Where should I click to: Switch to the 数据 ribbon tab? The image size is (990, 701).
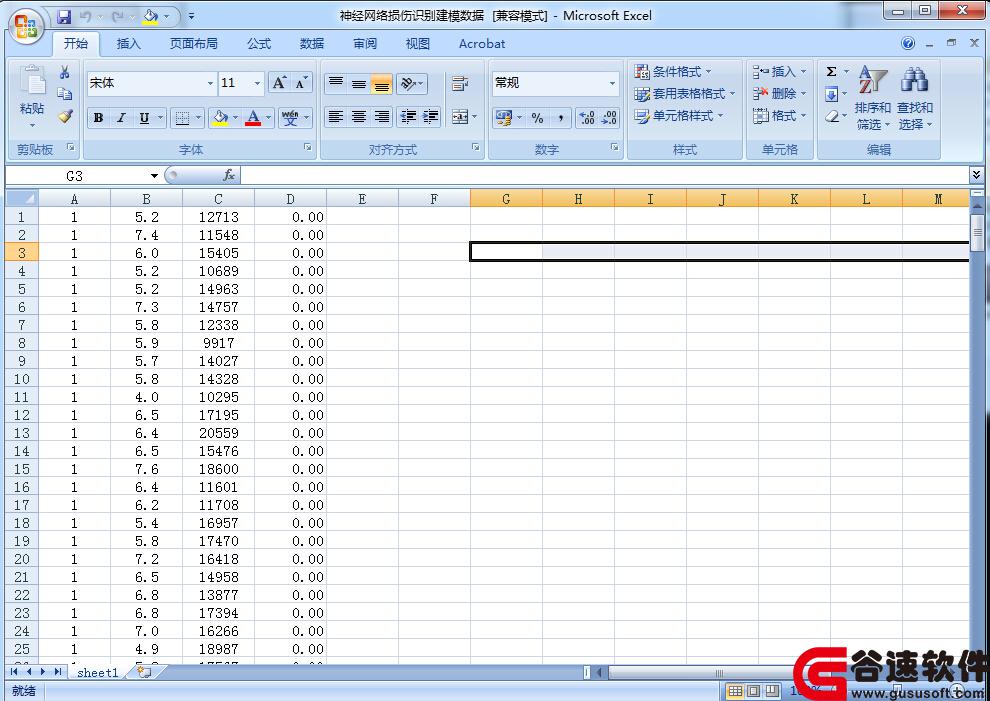point(312,44)
